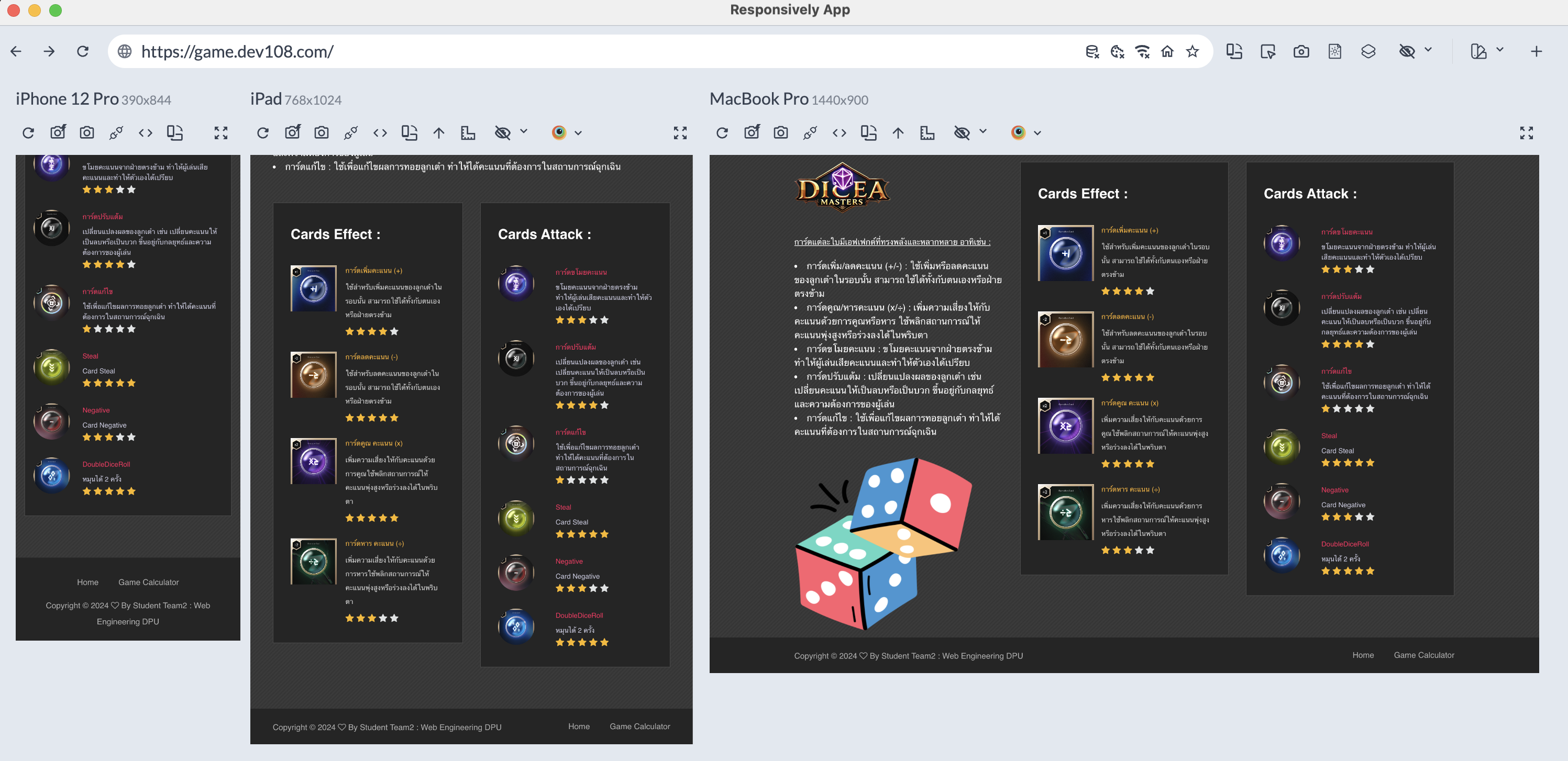The image size is (1568, 761).
Task: Reload the page with main refresh button
Action: point(83,52)
